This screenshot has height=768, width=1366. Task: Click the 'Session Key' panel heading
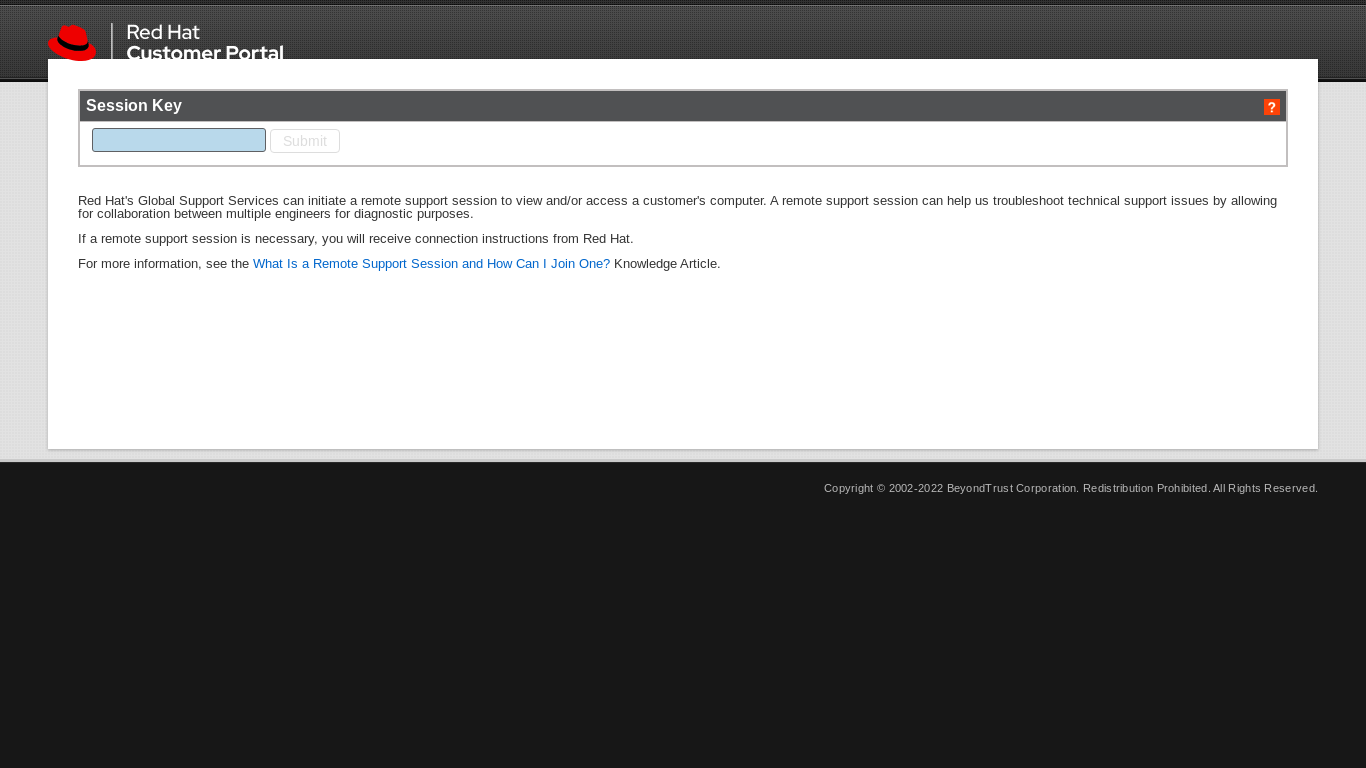point(134,106)
